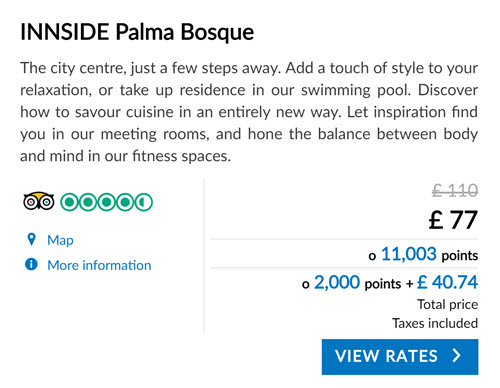Click the VIEW RATES button
500x388 pixels.
pos(400,357)
